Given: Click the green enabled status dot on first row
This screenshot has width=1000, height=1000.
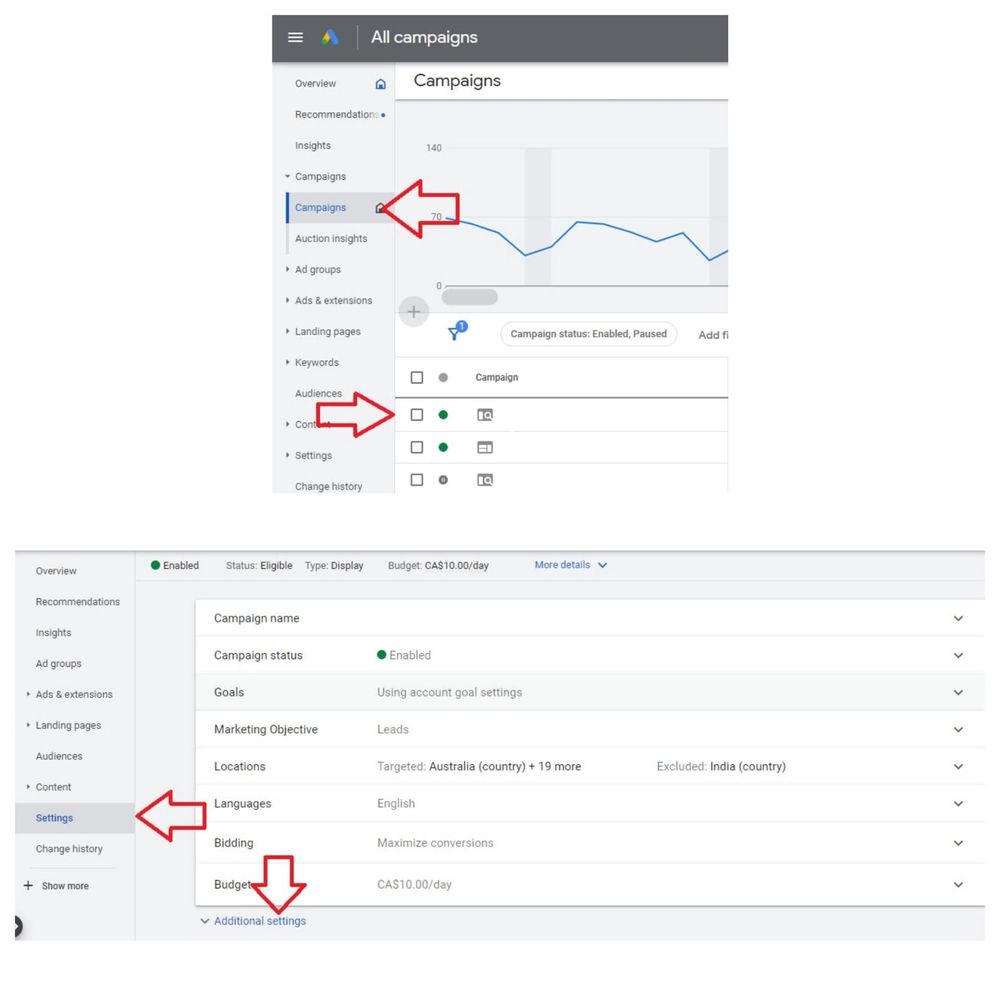Looking at the screenshot, I should pyautogui.click(x=444, y=414).
